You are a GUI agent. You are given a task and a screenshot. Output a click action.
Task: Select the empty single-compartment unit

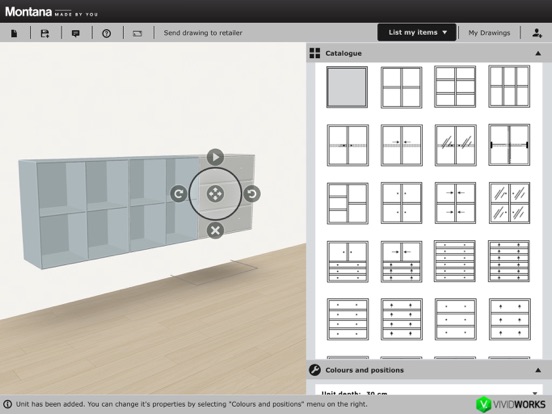tap(347, 87)
